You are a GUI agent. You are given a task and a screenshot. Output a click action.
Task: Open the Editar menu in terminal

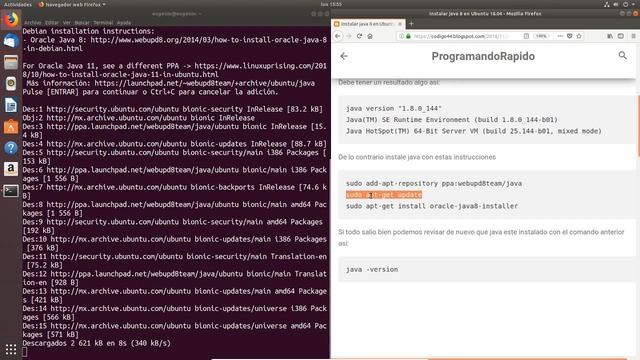tap(52, 23)
